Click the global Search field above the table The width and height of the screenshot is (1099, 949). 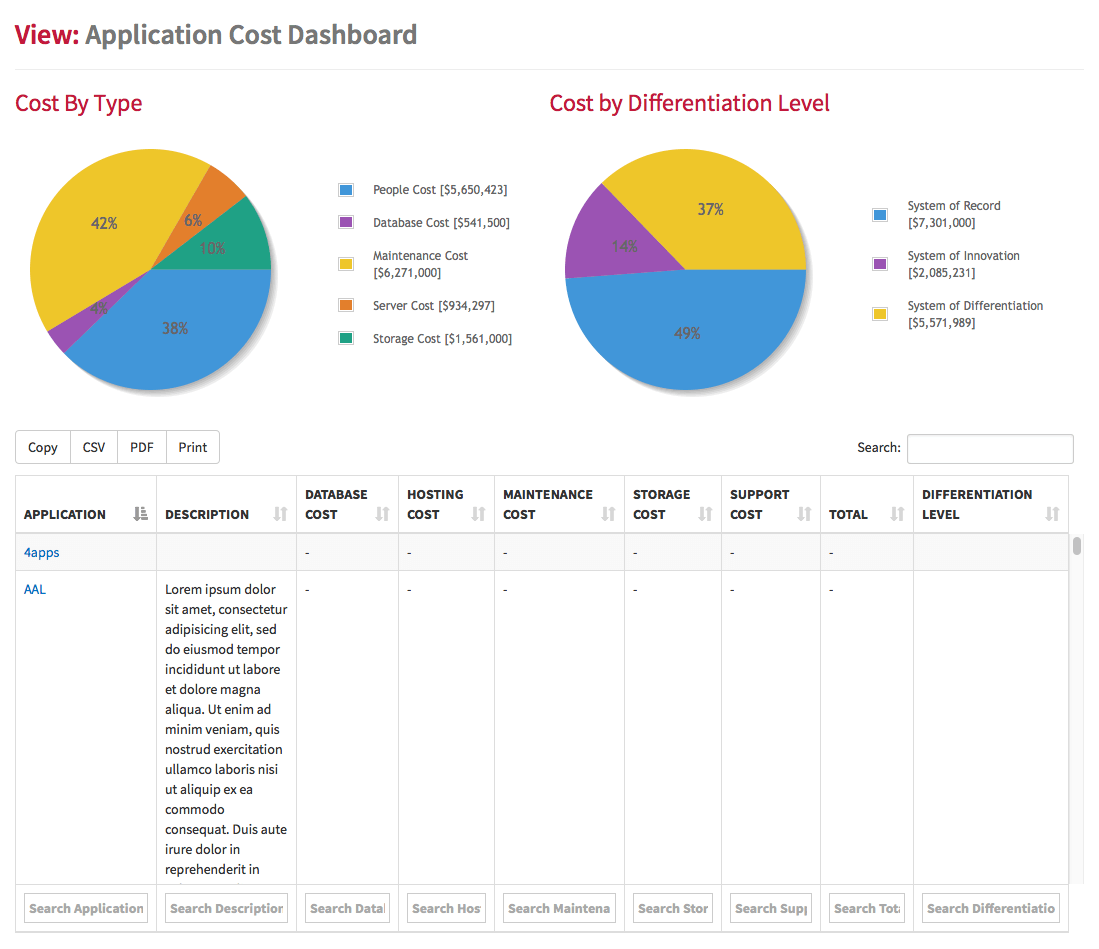(989, 448)
